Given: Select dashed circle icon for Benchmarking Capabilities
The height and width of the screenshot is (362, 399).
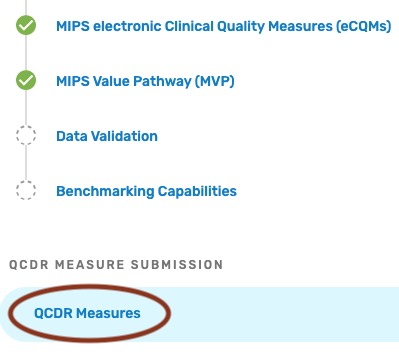Looking at the screenshot, I should pos(26,190).
